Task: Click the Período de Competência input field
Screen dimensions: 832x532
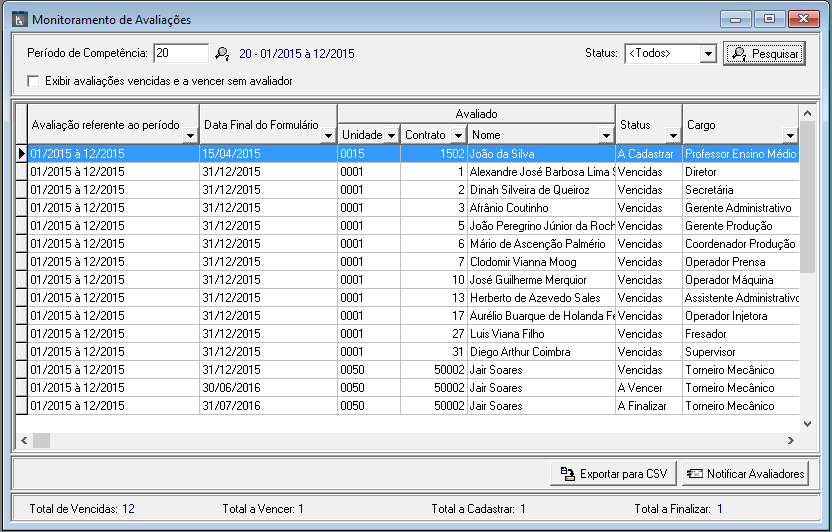Action: [180, 53]
